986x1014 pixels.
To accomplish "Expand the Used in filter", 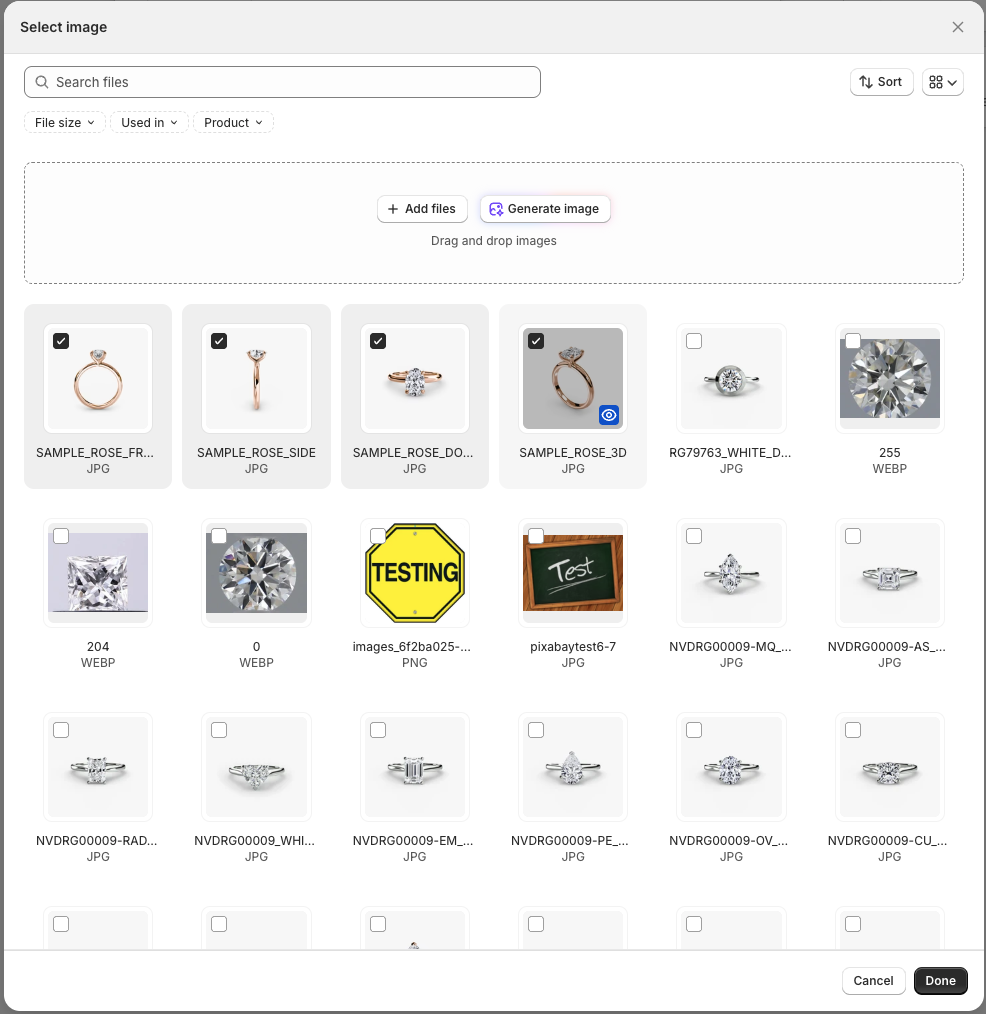I will point(149,123).
